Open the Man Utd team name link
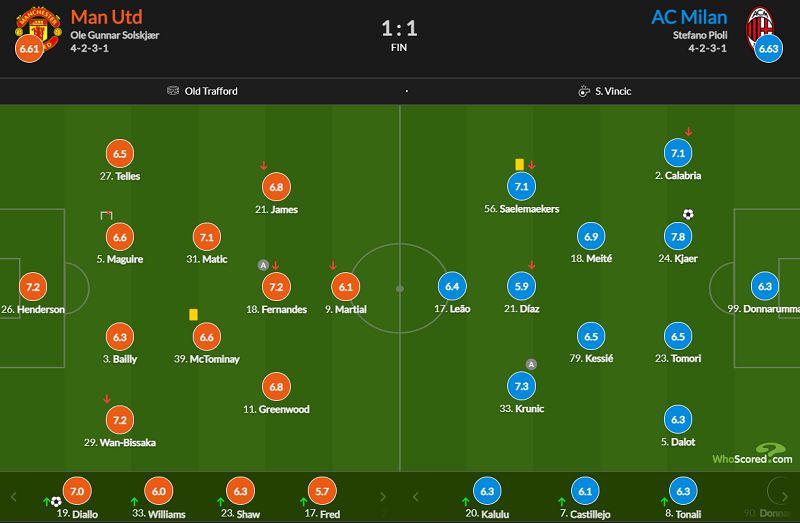The width and height of the screenshot is (800, 523). [107, 17]
